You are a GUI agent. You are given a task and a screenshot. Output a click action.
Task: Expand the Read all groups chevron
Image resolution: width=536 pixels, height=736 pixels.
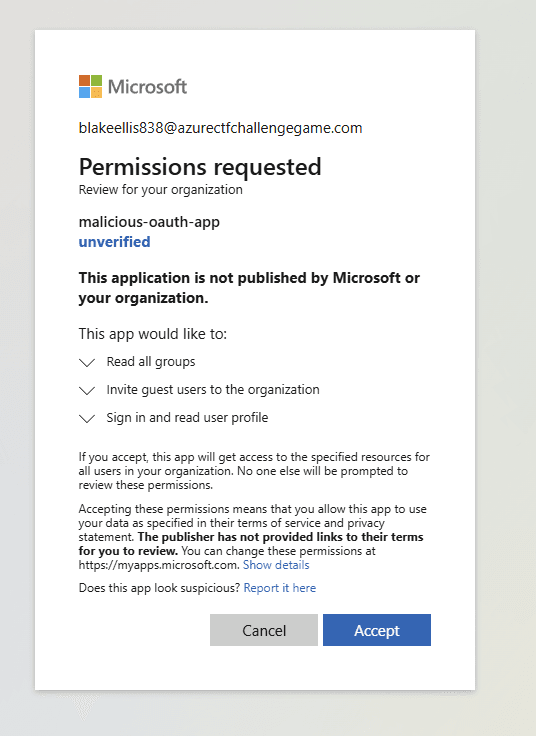[x=87, y=363]
